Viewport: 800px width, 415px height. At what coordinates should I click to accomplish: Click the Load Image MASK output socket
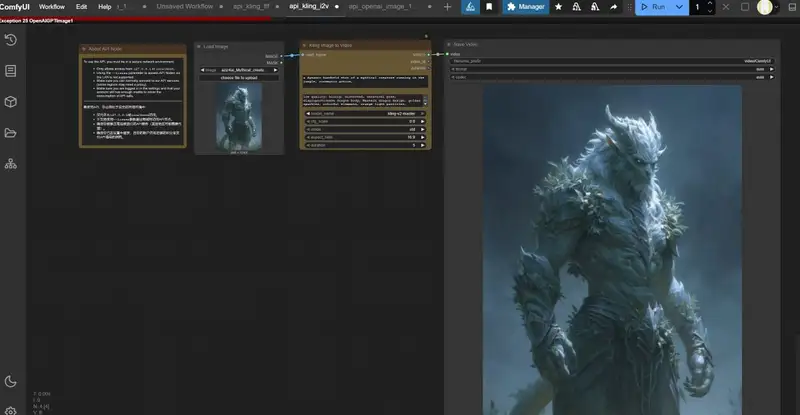coord(281,63)
